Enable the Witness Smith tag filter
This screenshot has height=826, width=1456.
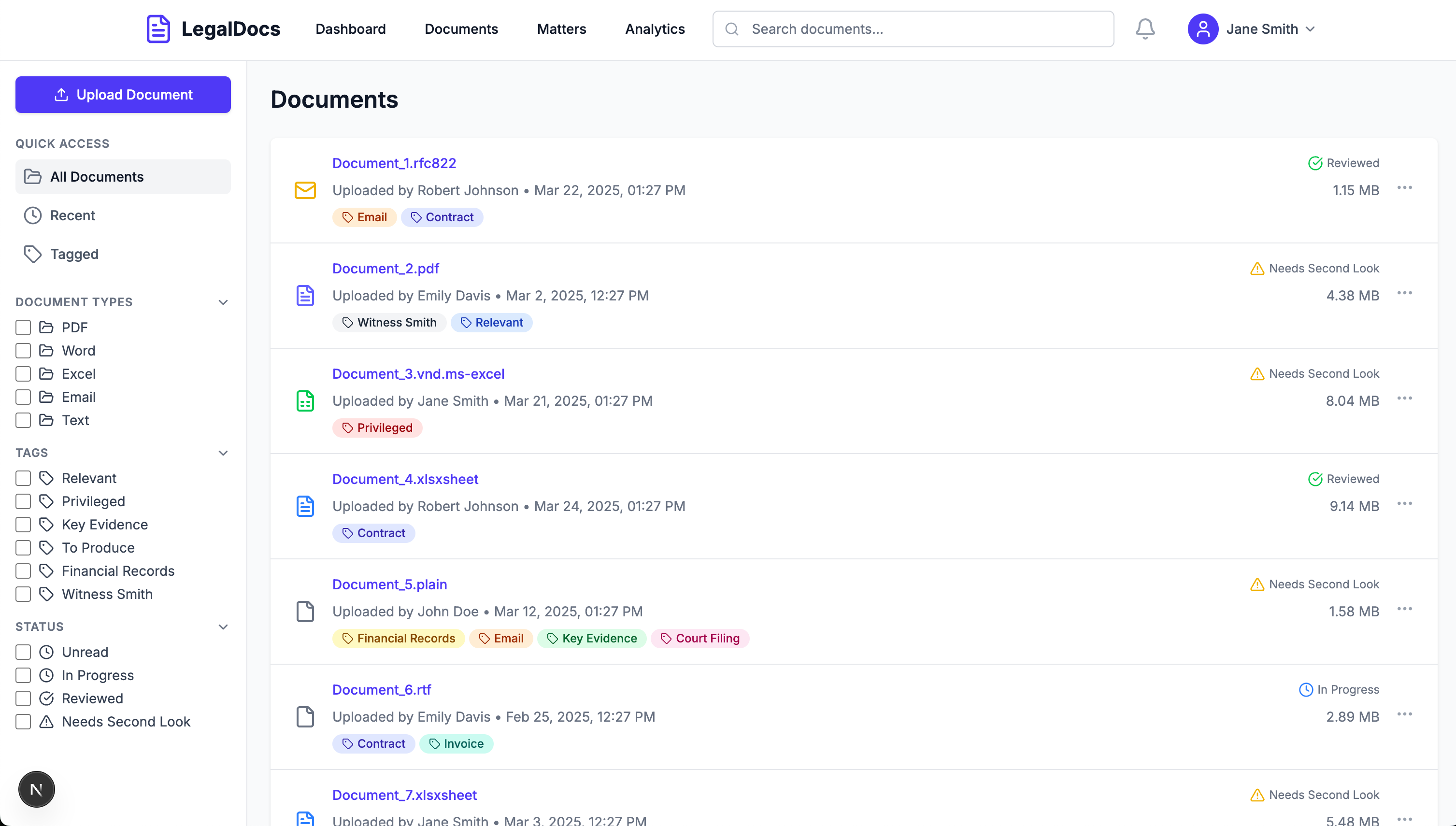[x=23, y=594]
